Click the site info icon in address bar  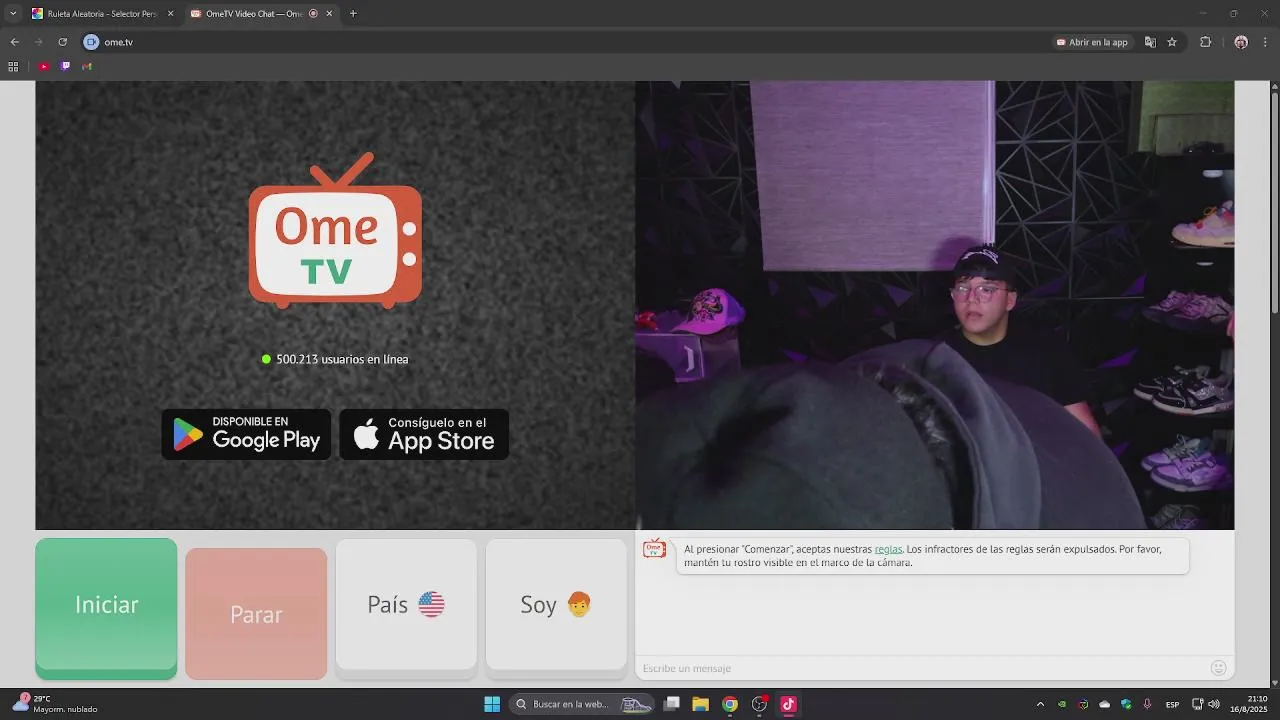tap(91, 42)
